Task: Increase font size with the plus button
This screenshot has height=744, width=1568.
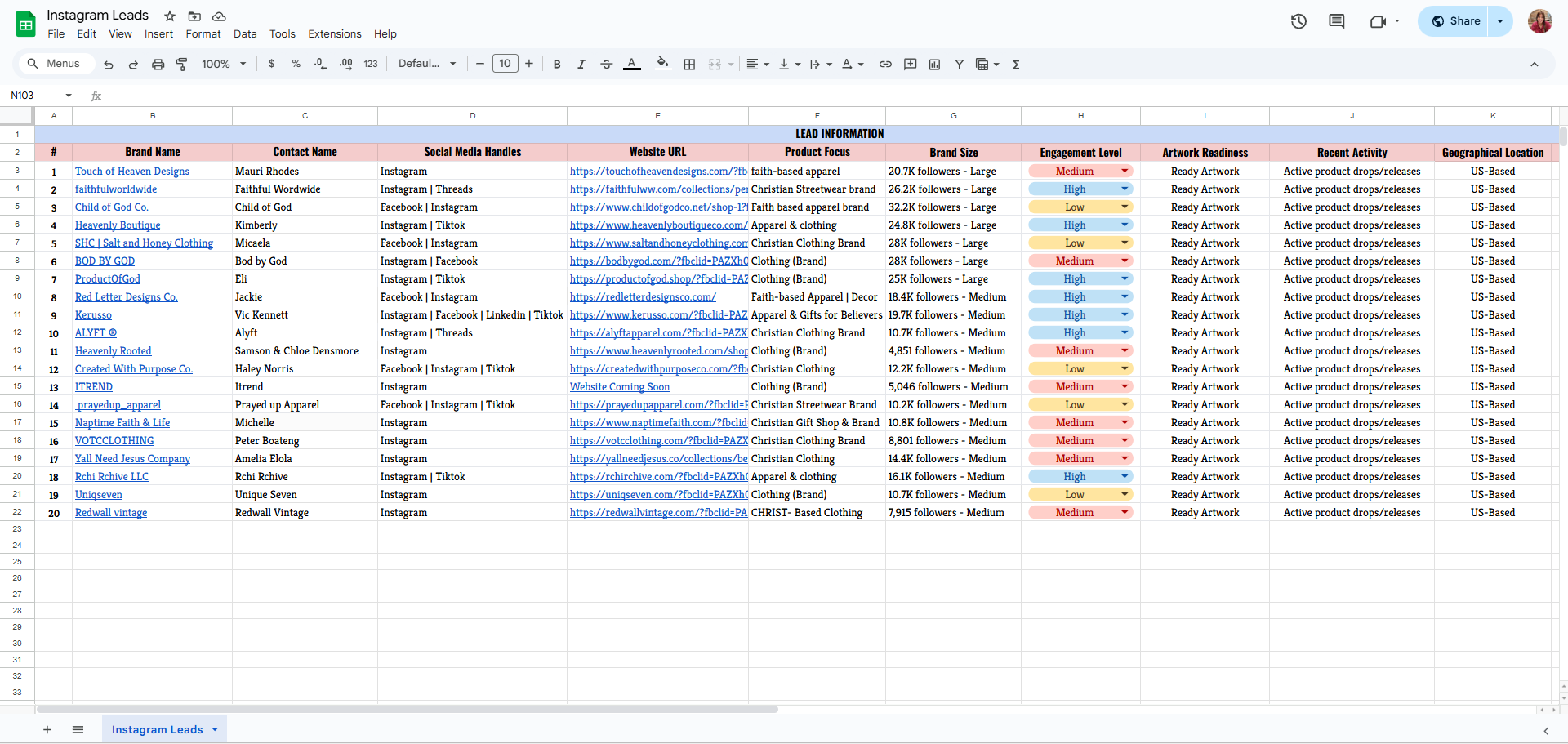Action: [529, 64]
